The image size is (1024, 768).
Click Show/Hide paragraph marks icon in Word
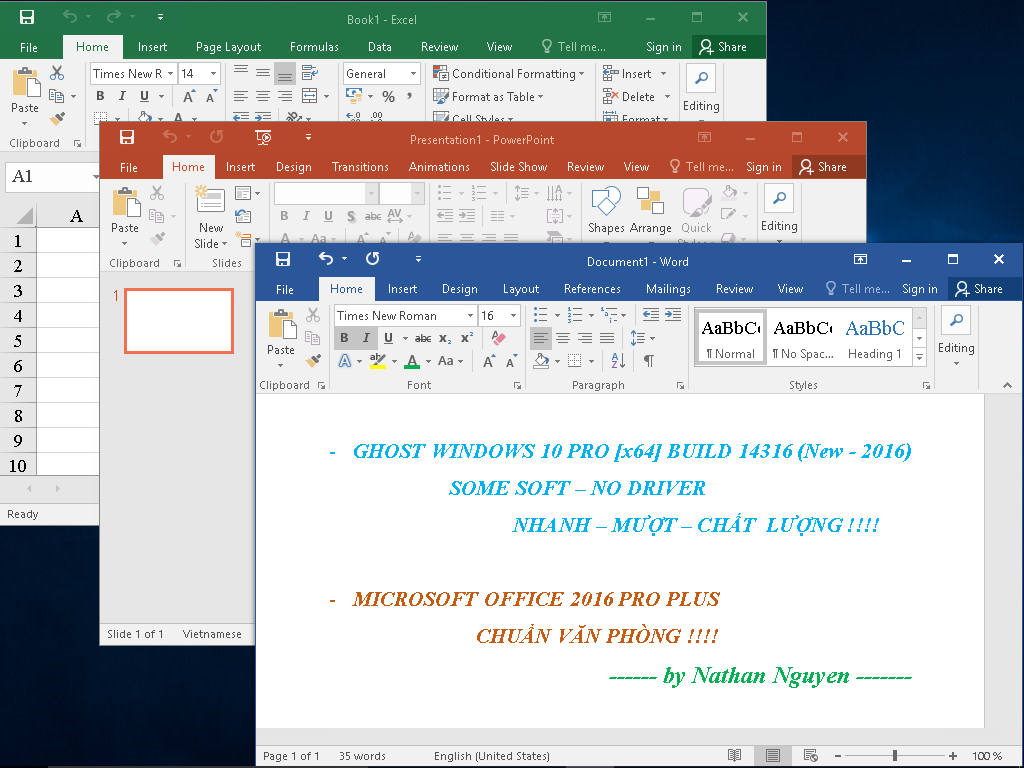(x=648, y=360)
